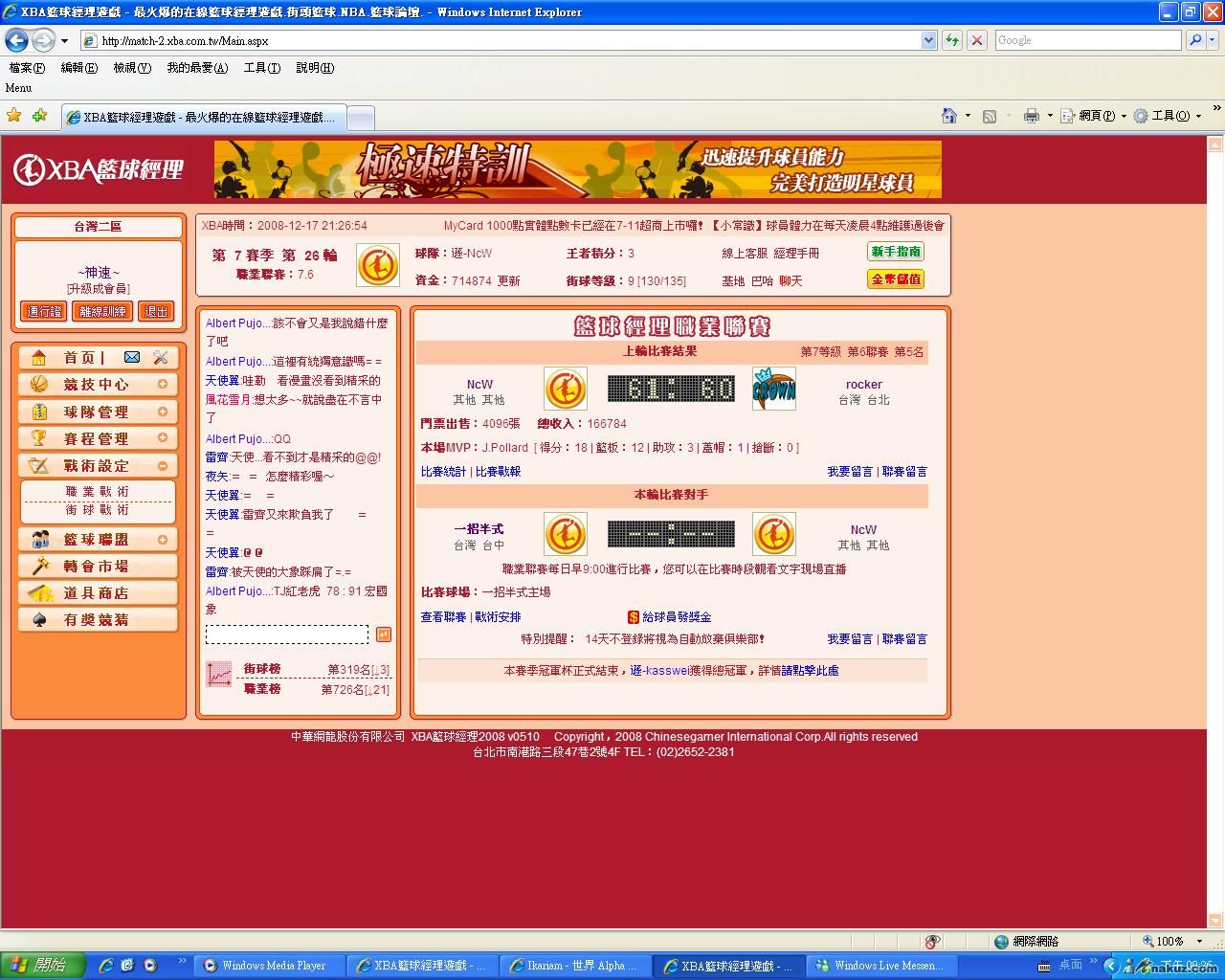Click the XBA籃球經理 logo in the header

point(98,169)
